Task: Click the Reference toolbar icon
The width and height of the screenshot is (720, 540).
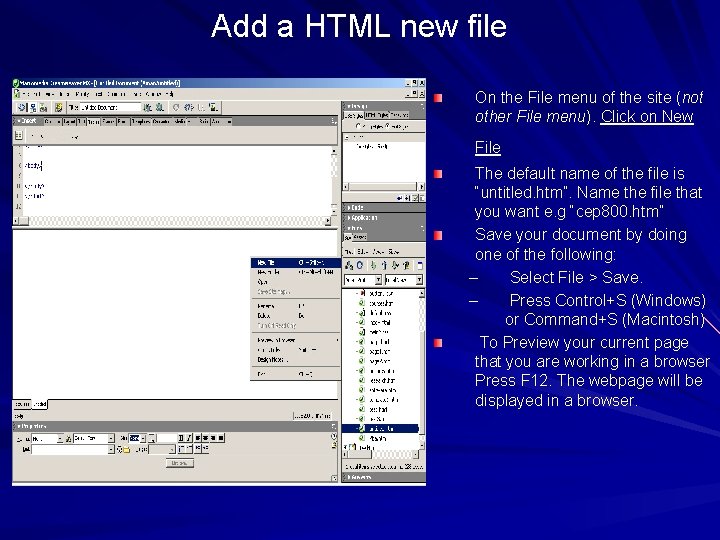Action: tap(188, 107)
